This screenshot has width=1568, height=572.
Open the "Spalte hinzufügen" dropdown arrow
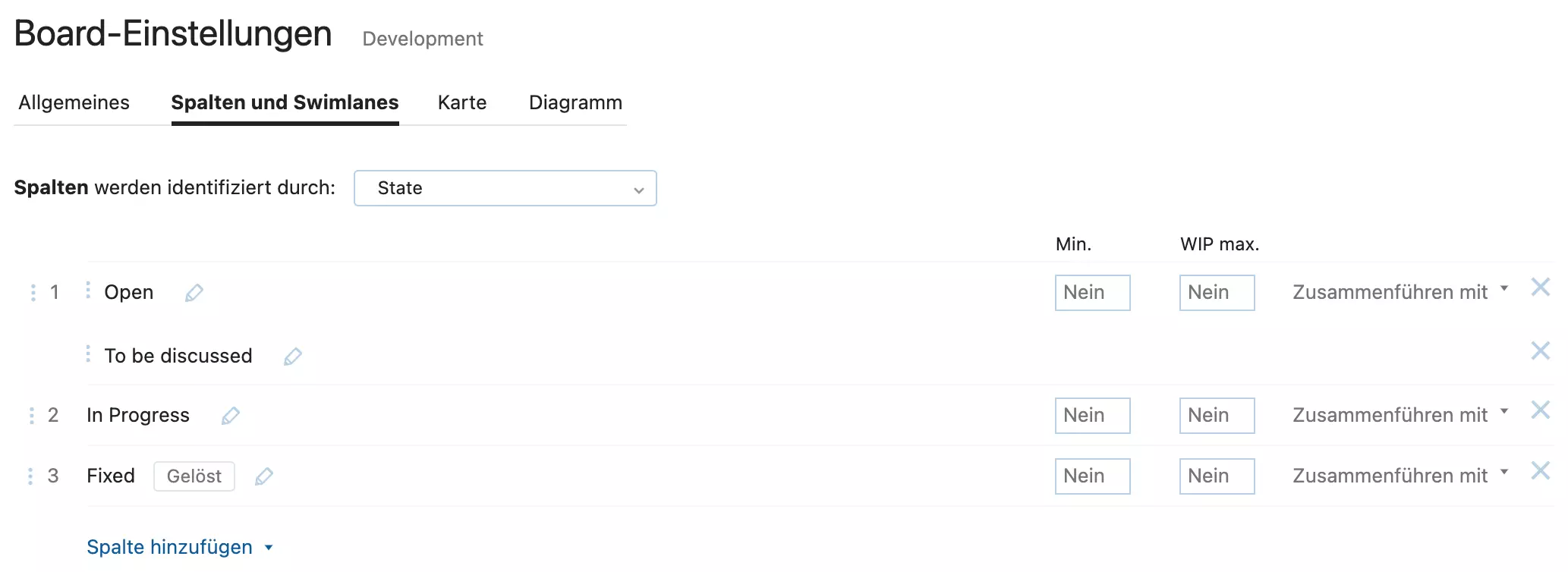point(267,547)
